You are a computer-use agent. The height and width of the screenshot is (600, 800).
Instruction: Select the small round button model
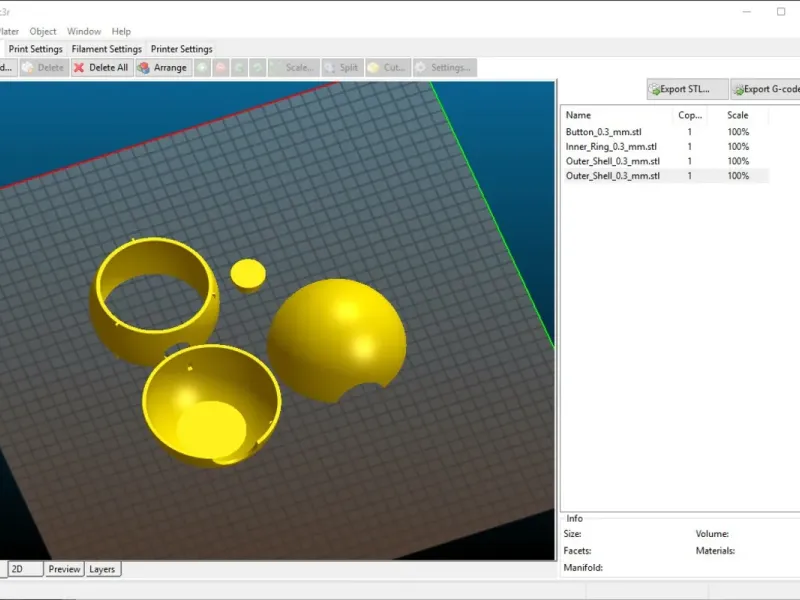(248, 276)
